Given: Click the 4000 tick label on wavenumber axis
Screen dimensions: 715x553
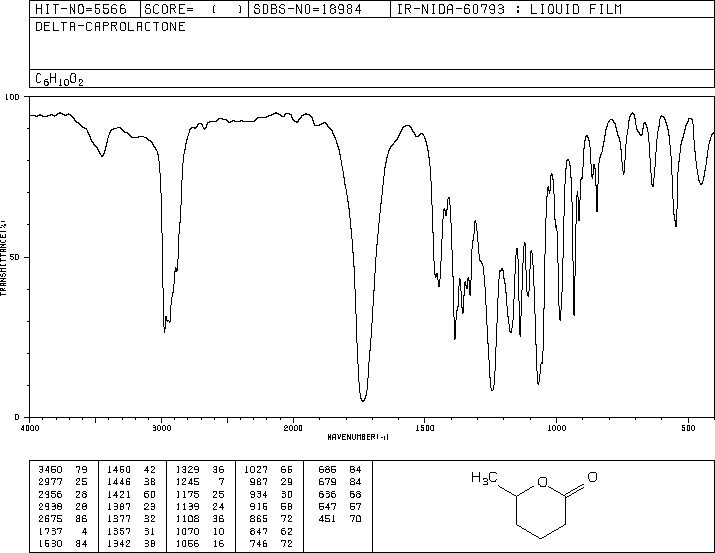Looking at the screenshot, I should pyautogui.click(x=30, y=428).
